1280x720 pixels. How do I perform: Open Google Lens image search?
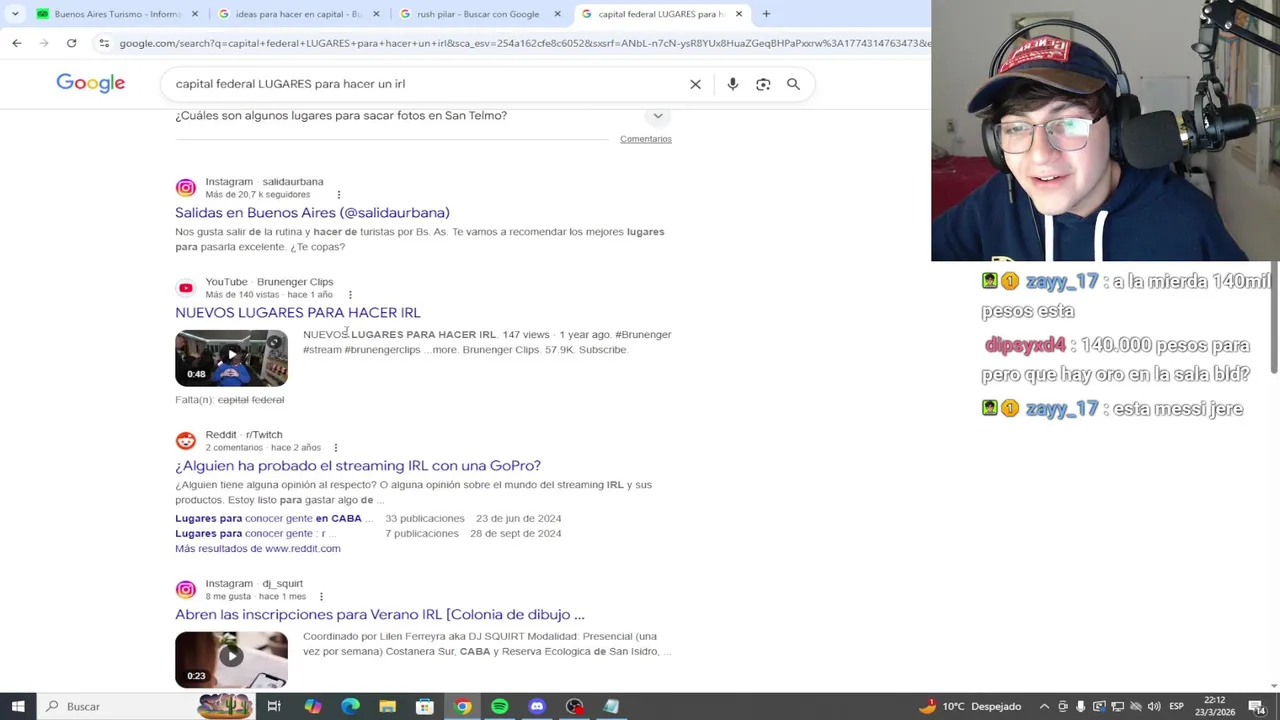[x=763, y=84]
